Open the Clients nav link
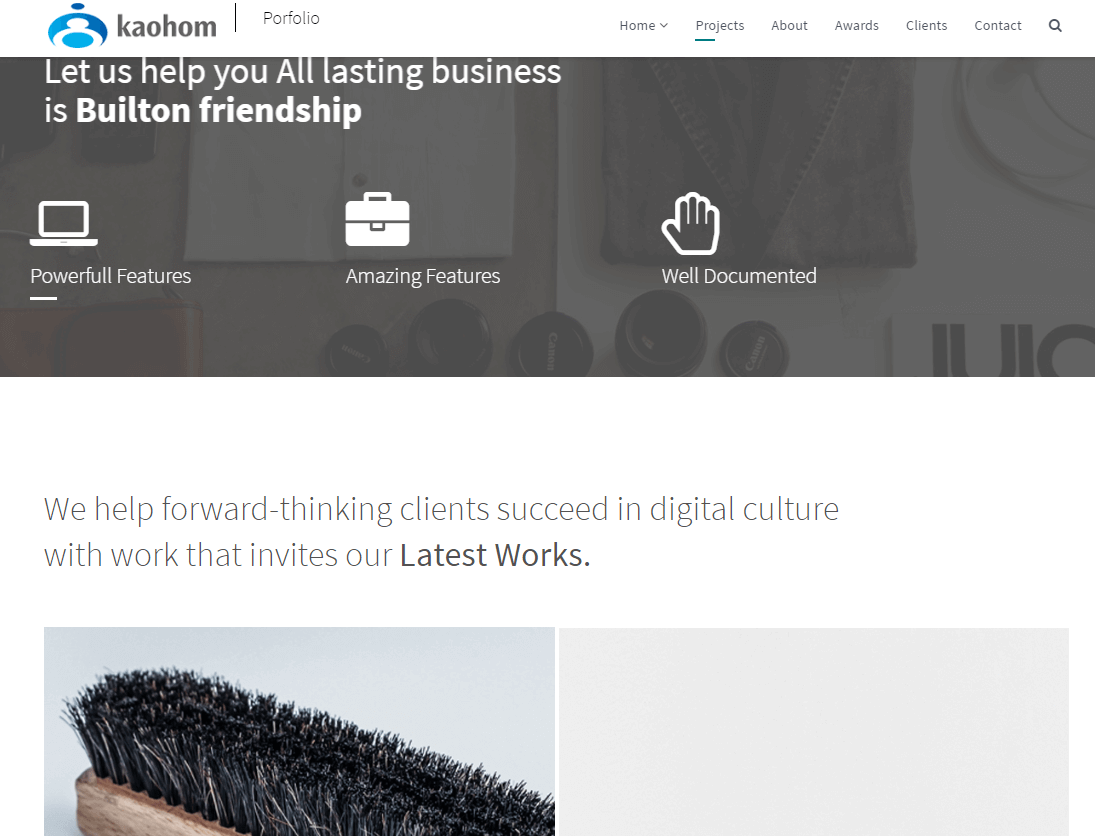Viewport: 1095px width, 836px height. point(926,26)
